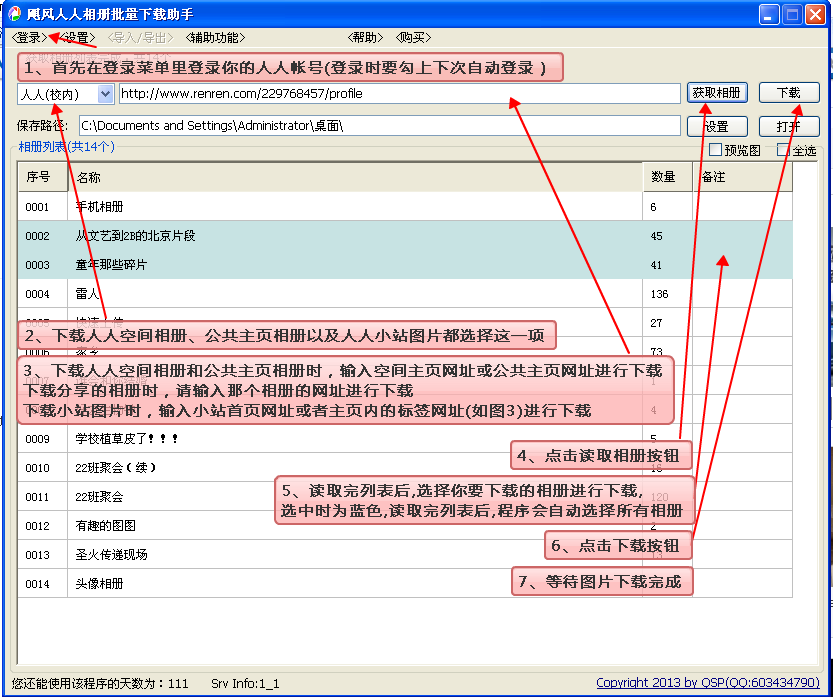
Task: Select album 童年那些碎片
Action: (405, 265)
